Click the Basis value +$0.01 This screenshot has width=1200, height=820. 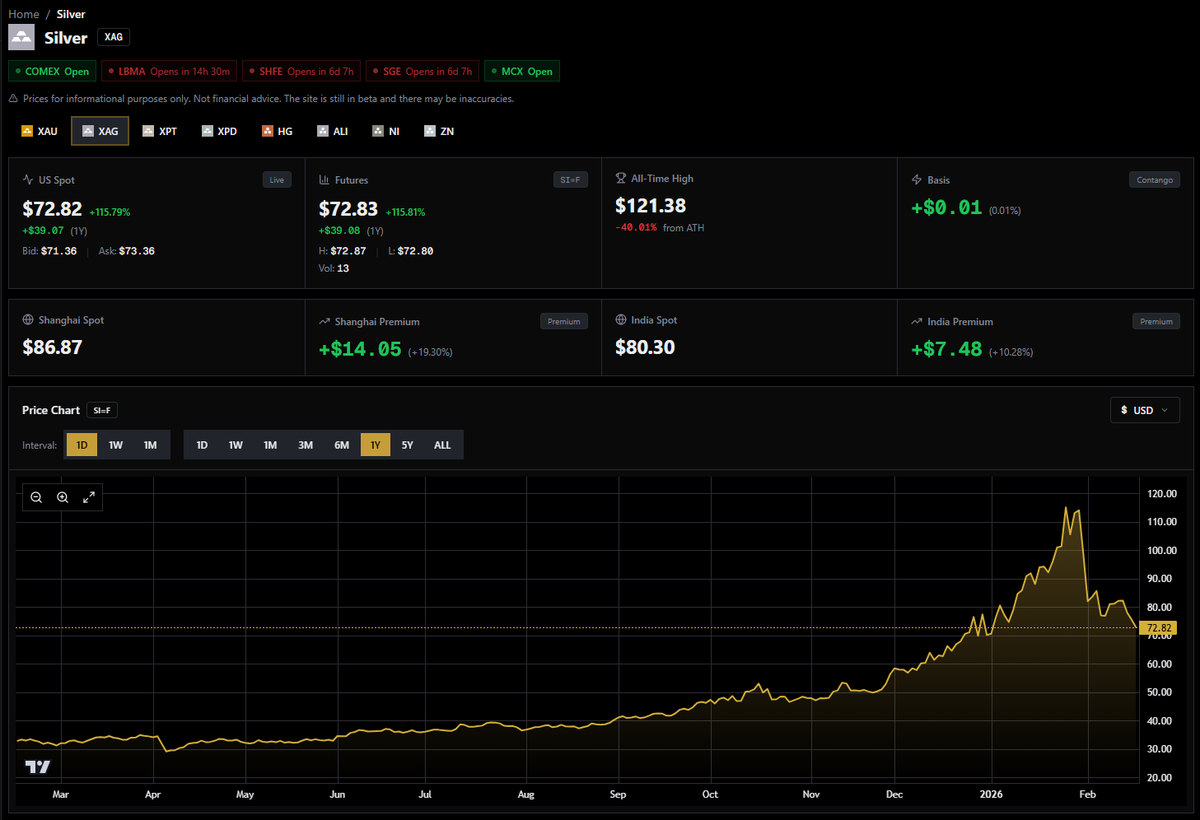coord(947,209)
